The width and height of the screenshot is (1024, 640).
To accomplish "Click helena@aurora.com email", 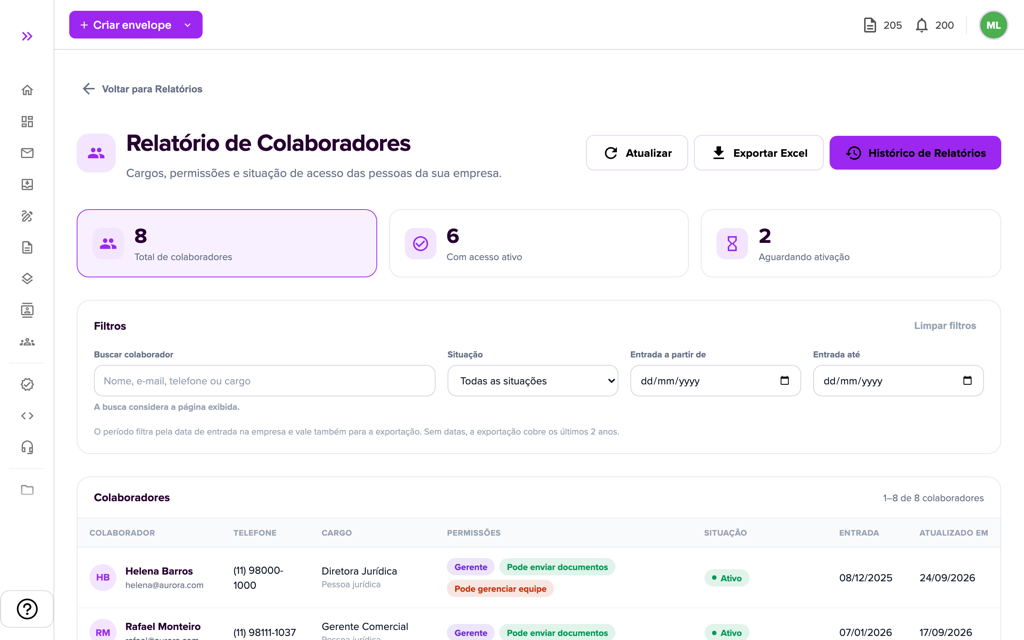I will pos(164,585).
